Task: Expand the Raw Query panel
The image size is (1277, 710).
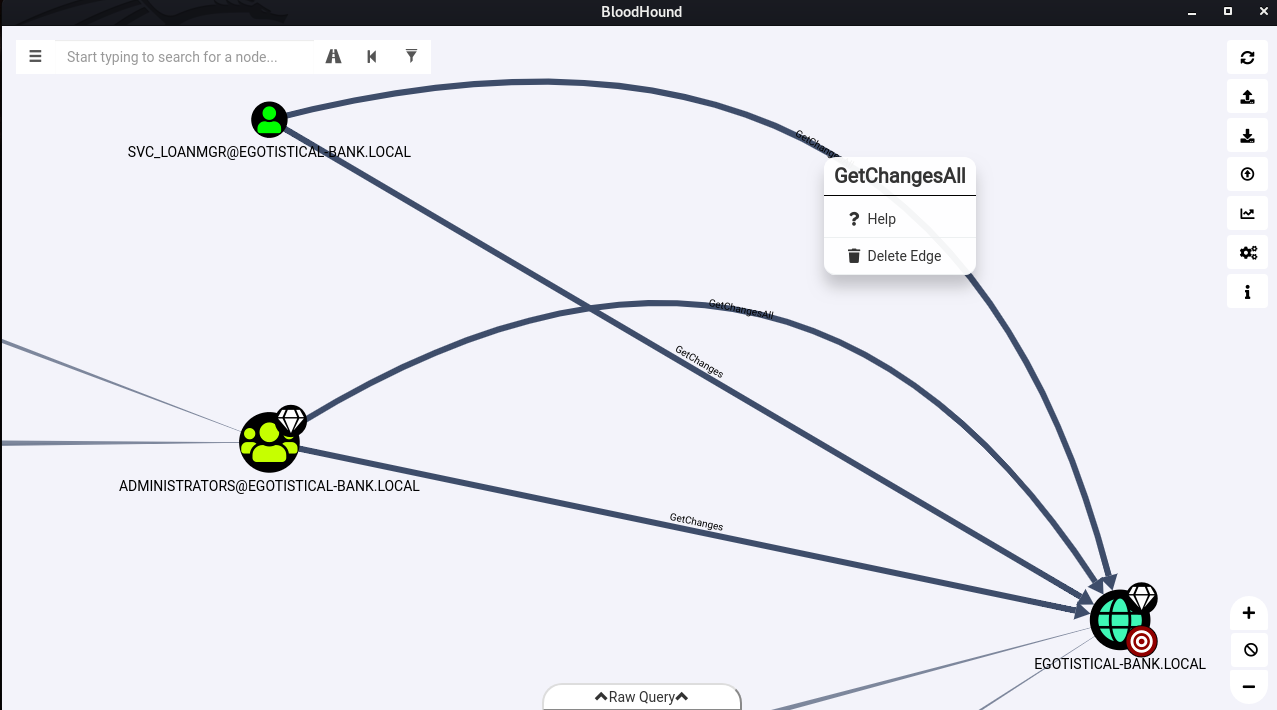Action: tap(642, 697)
